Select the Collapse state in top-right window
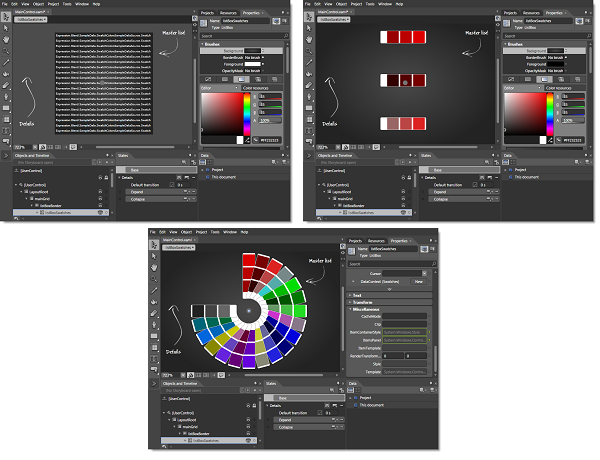The width and height of the screenshot is (600, 460). 464,199
